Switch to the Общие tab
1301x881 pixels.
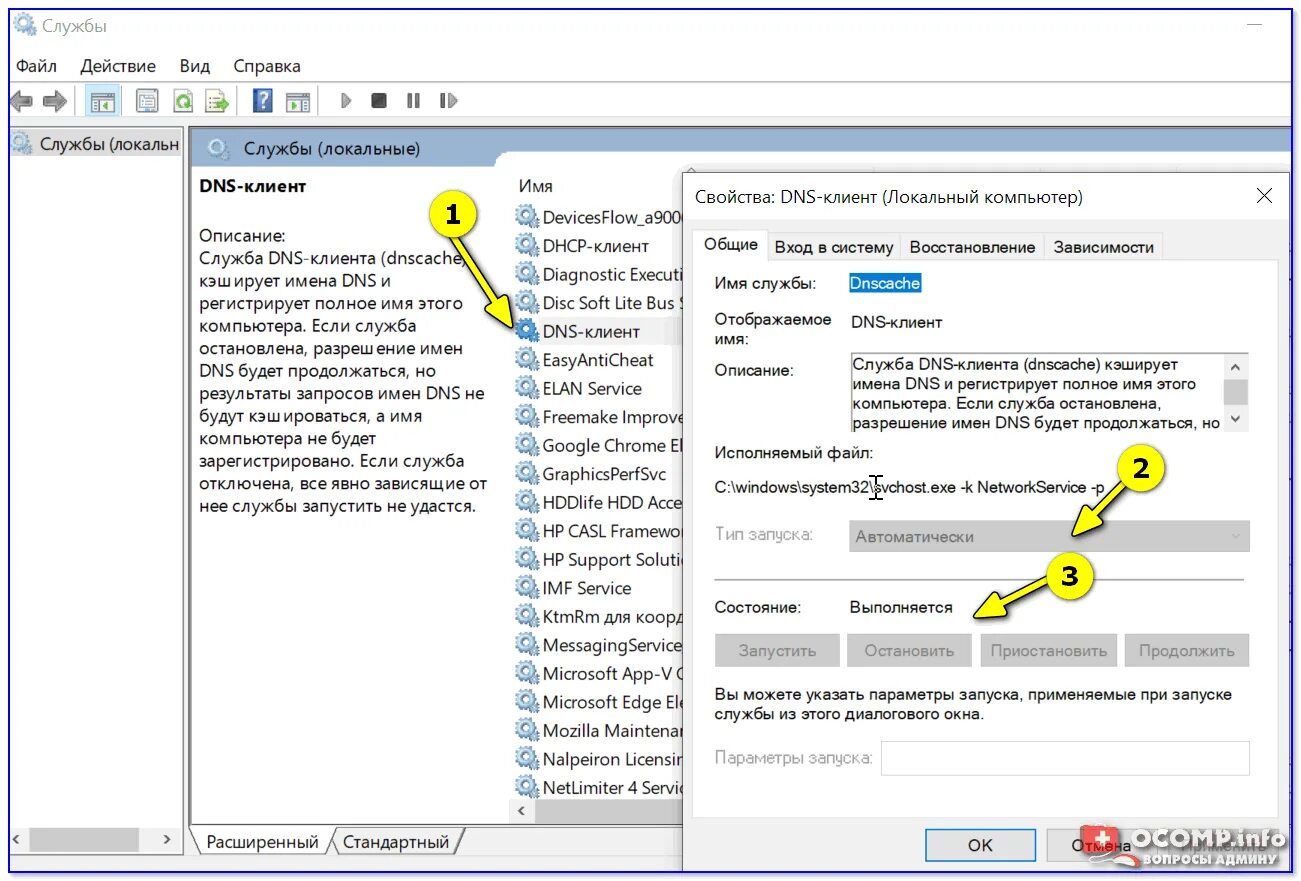730,245
